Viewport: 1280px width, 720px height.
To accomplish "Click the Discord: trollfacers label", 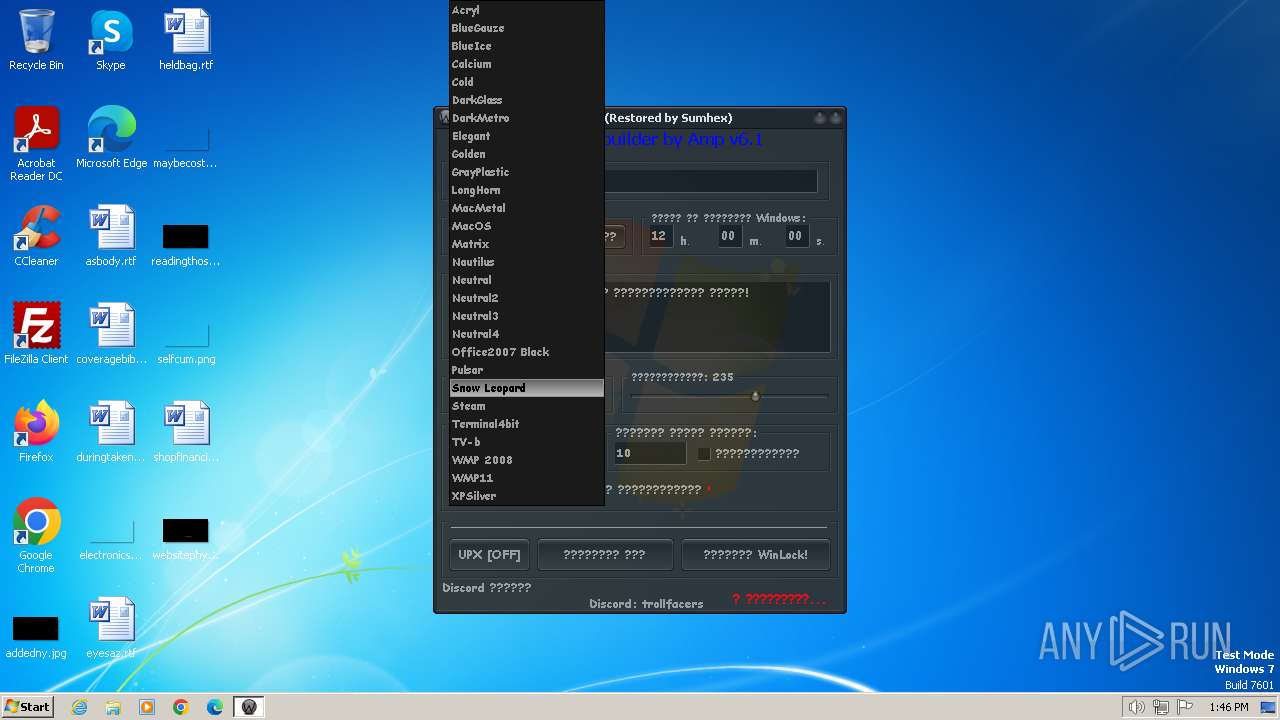I will 646,604.
